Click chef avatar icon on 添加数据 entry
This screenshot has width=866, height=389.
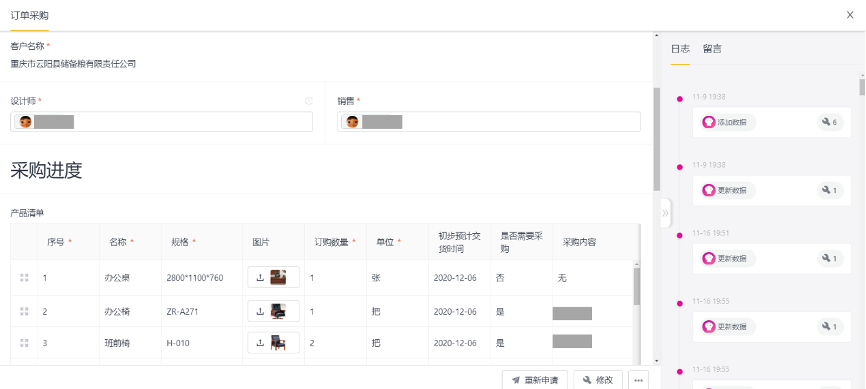click(x=709, y=122)
